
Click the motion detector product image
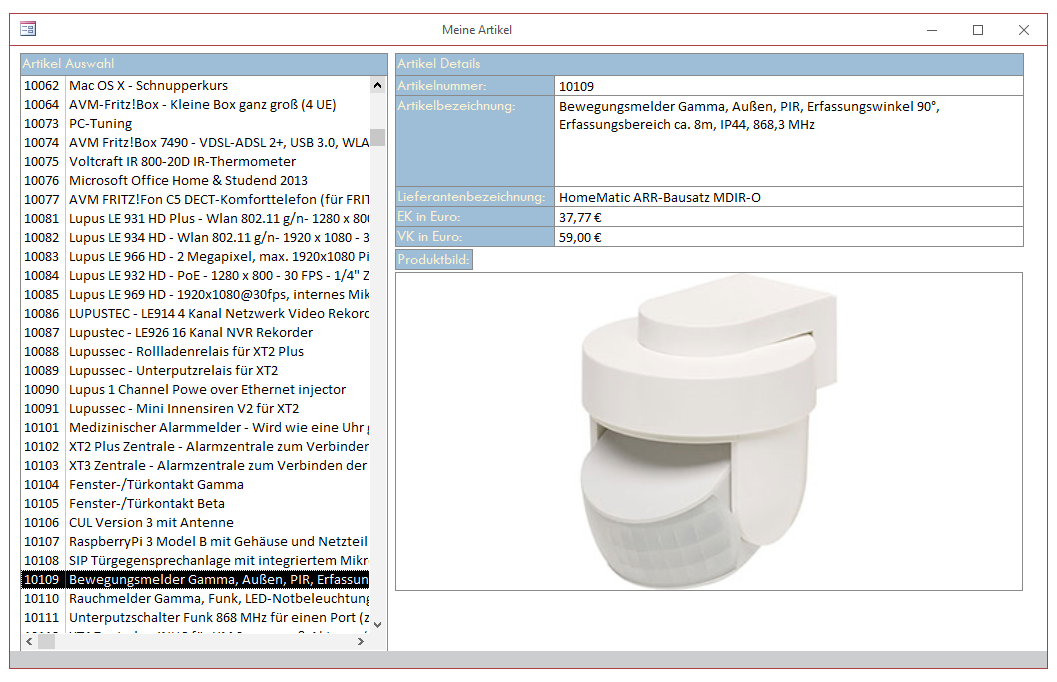point(708,431)
